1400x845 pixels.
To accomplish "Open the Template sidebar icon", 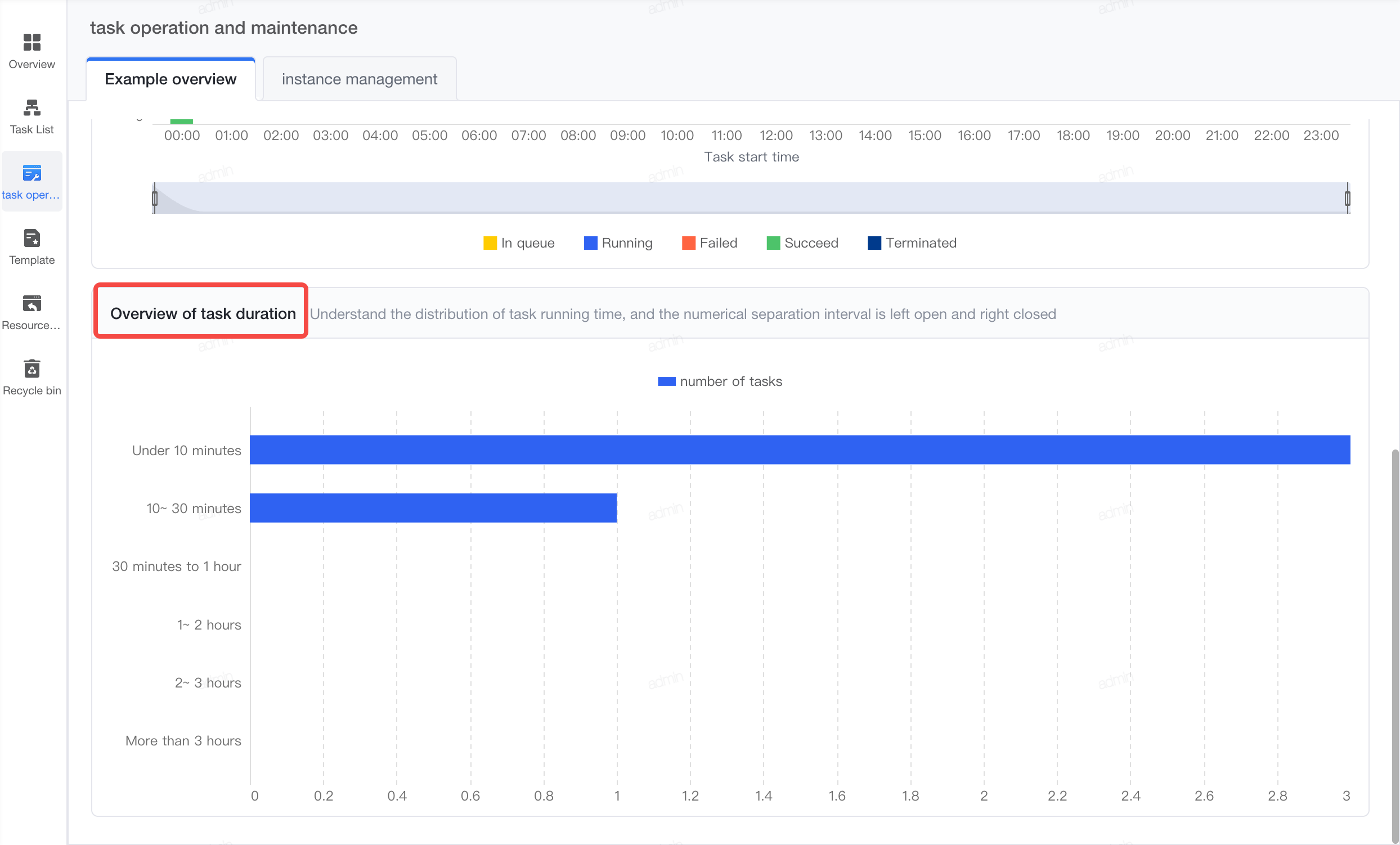I will (32, 238).
